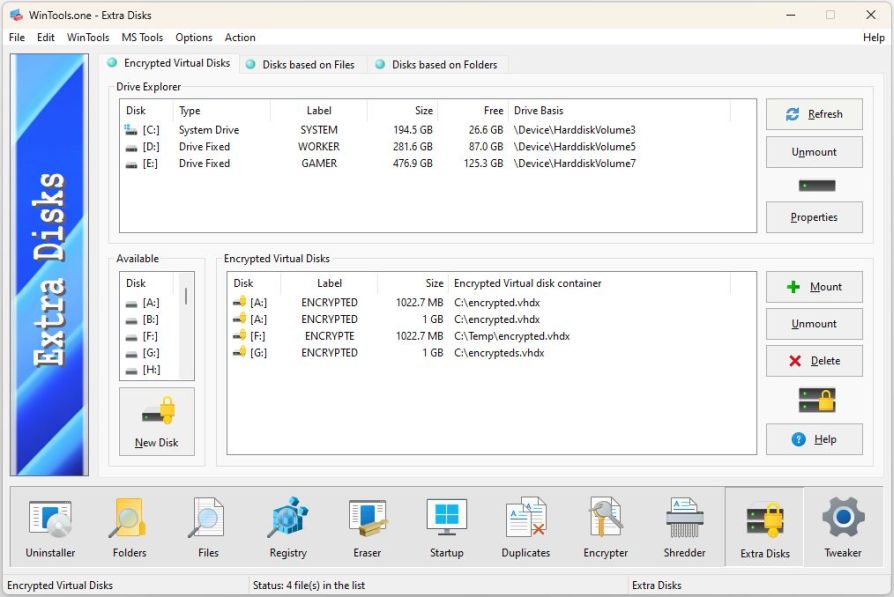Open the MS Tools menu
894x597 pixels.
(142, 37)
